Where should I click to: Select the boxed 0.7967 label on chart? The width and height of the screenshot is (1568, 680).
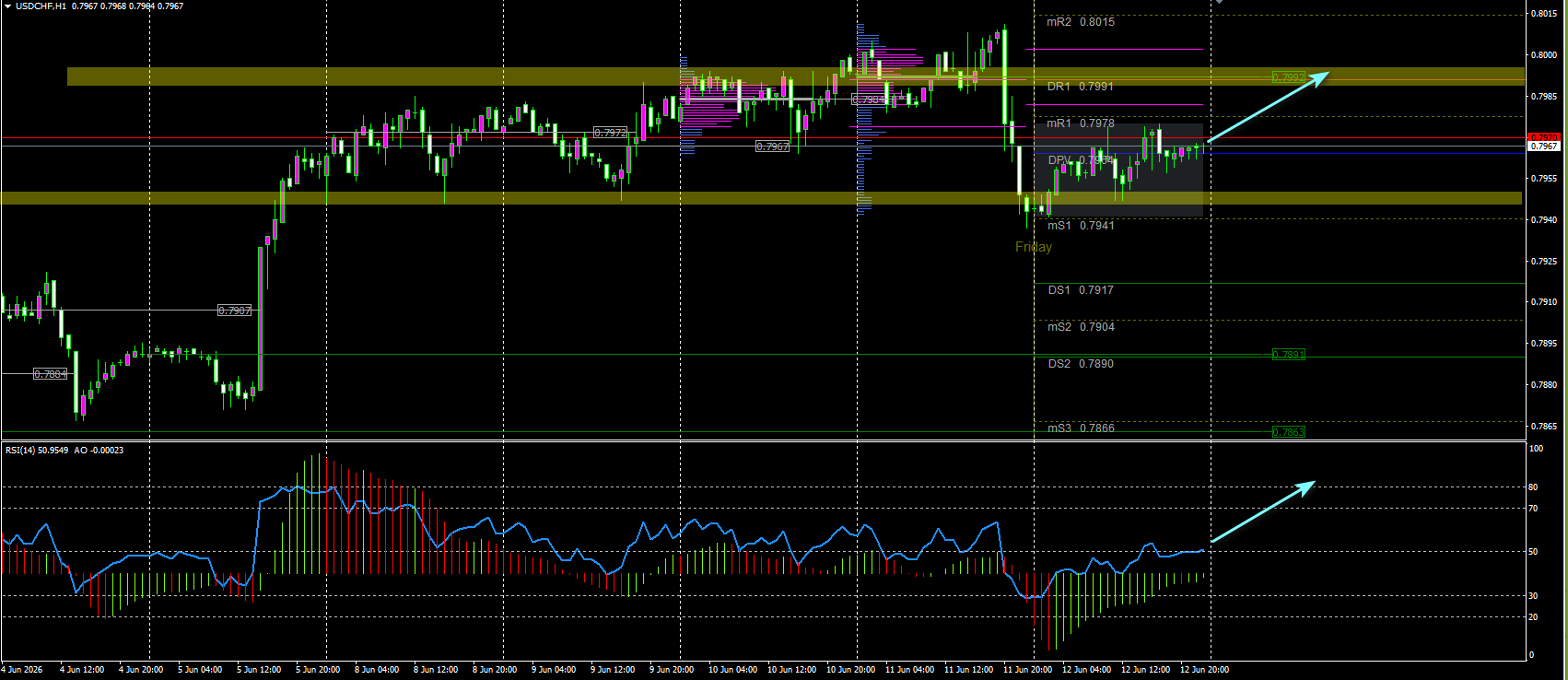pyautogui.click(x=772, y=147)
